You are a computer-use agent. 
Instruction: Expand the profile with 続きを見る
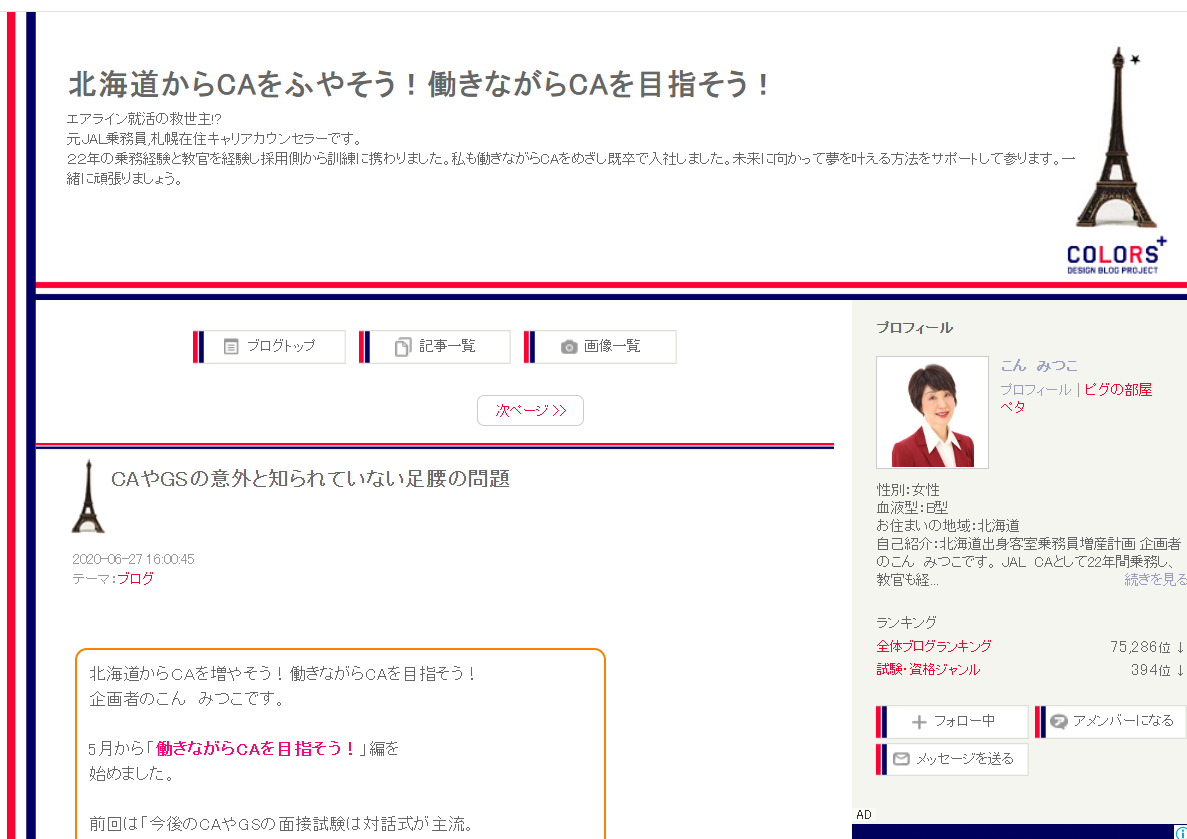click(x=1155, y=579)
